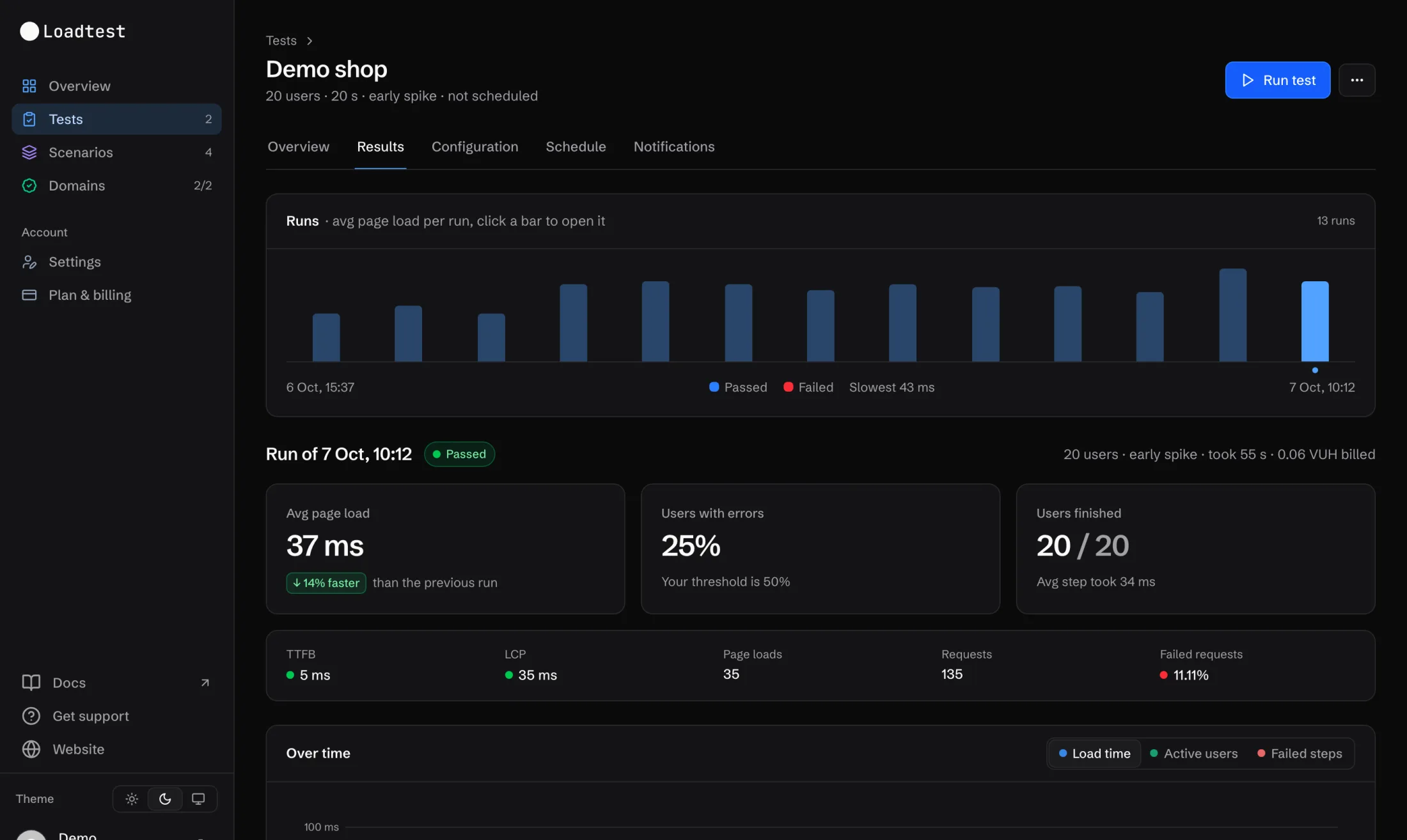Open the first run bar from 6 Oct 15:37
The width and height of the screenshot is (1407, 840).
326,338
